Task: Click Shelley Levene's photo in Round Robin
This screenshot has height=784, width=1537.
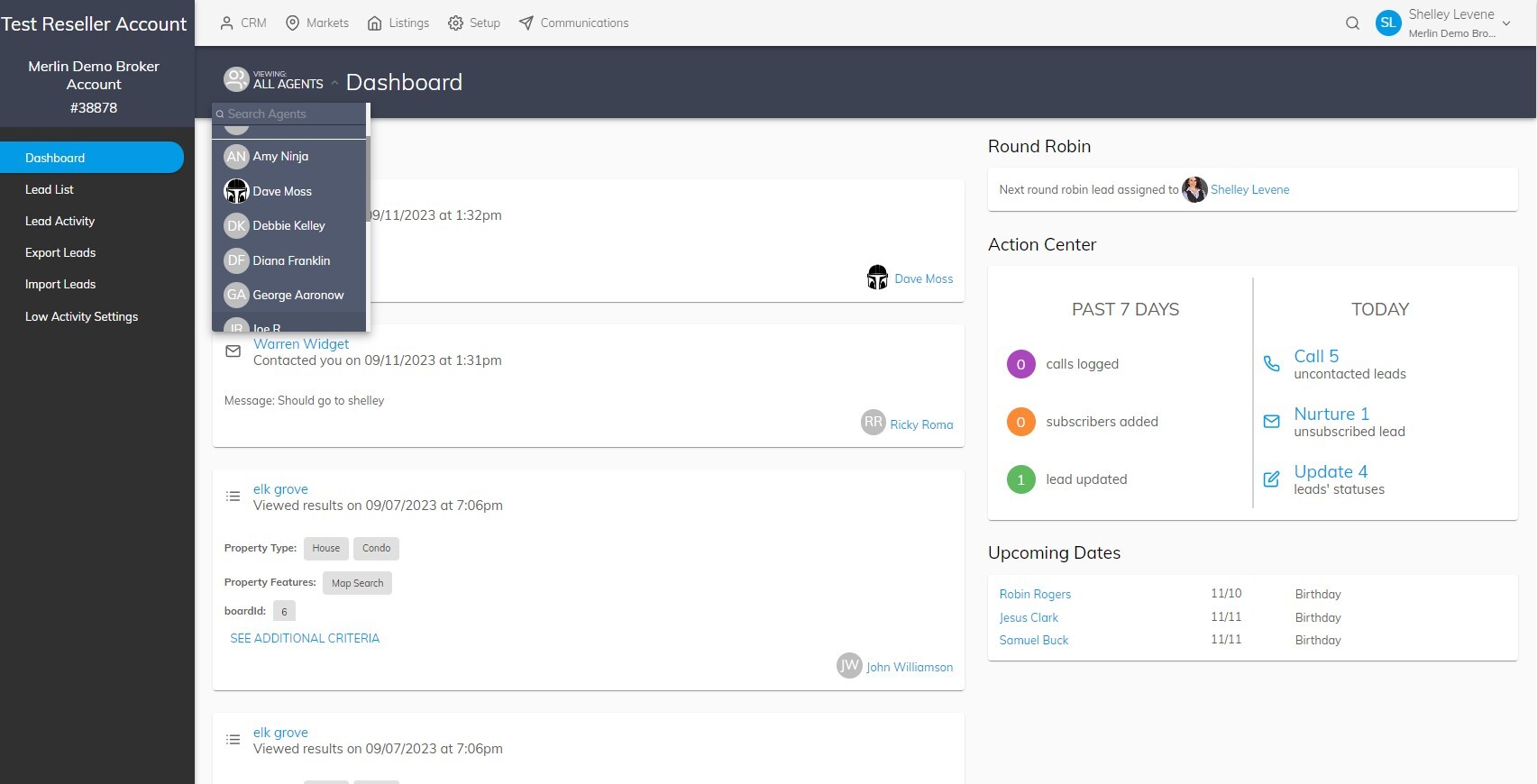Action: pyautogui.click(x=1194, y=189)
